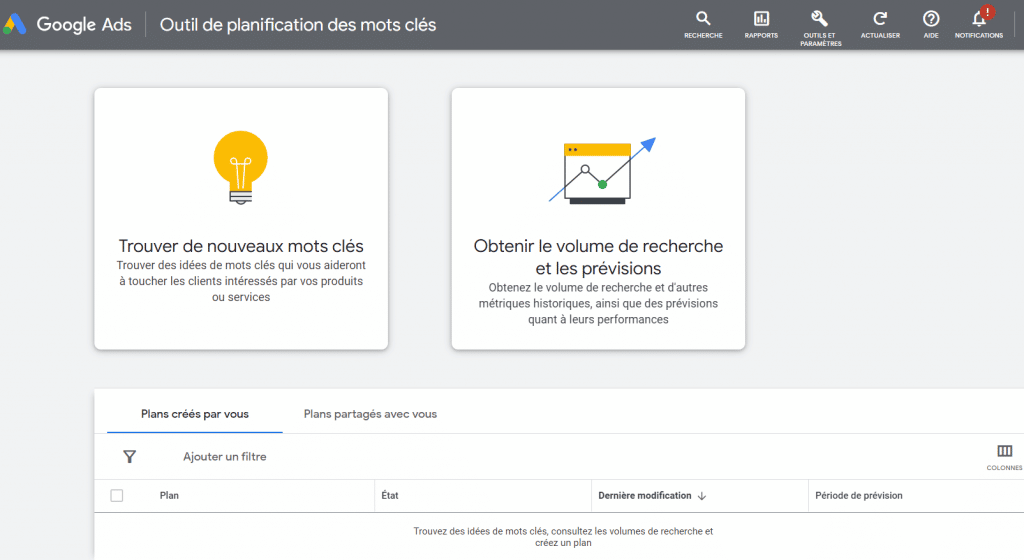The width and height of the screenshot is (1024, 560).
Task: Click Ajouter un filtre field
Action: 225,457
